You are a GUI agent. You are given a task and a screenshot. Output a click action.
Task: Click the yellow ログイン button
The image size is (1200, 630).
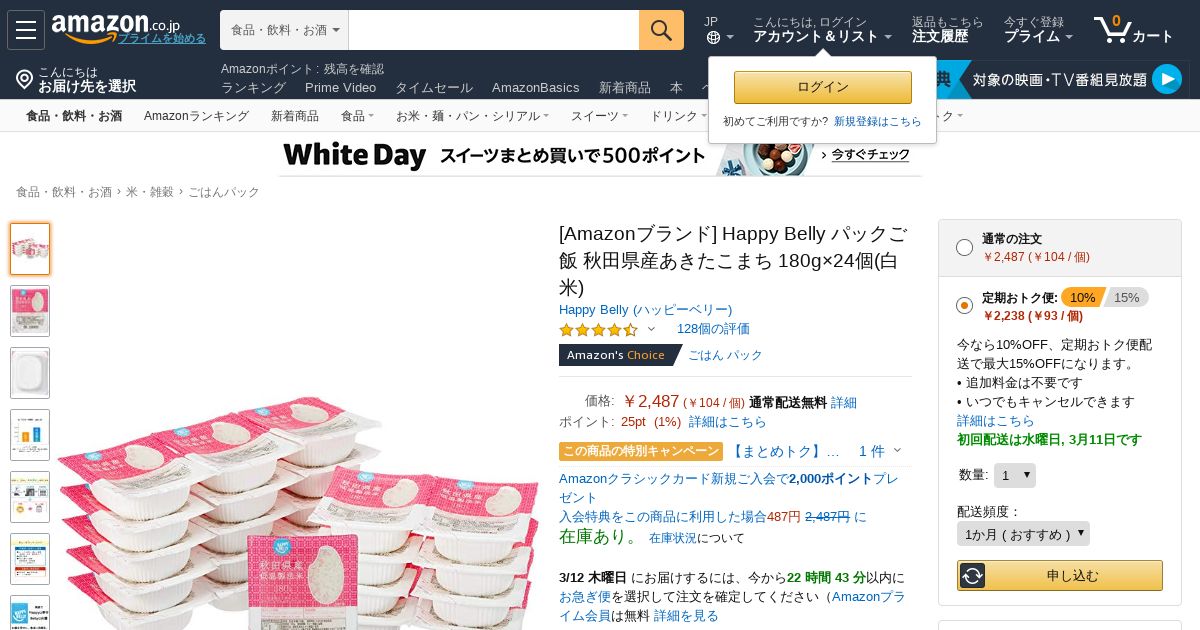coord(823,87)
